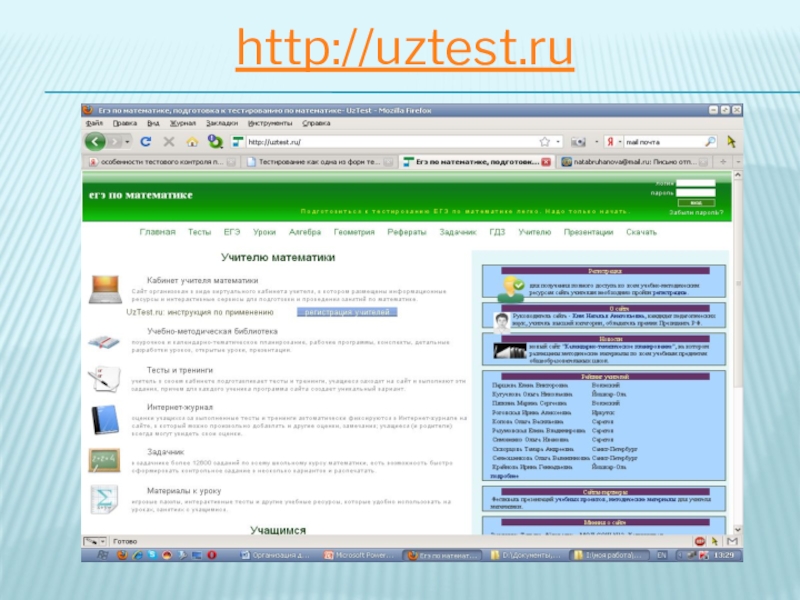Open the search engine selector dropdown
Screen dimensions: 800x600
620,142
